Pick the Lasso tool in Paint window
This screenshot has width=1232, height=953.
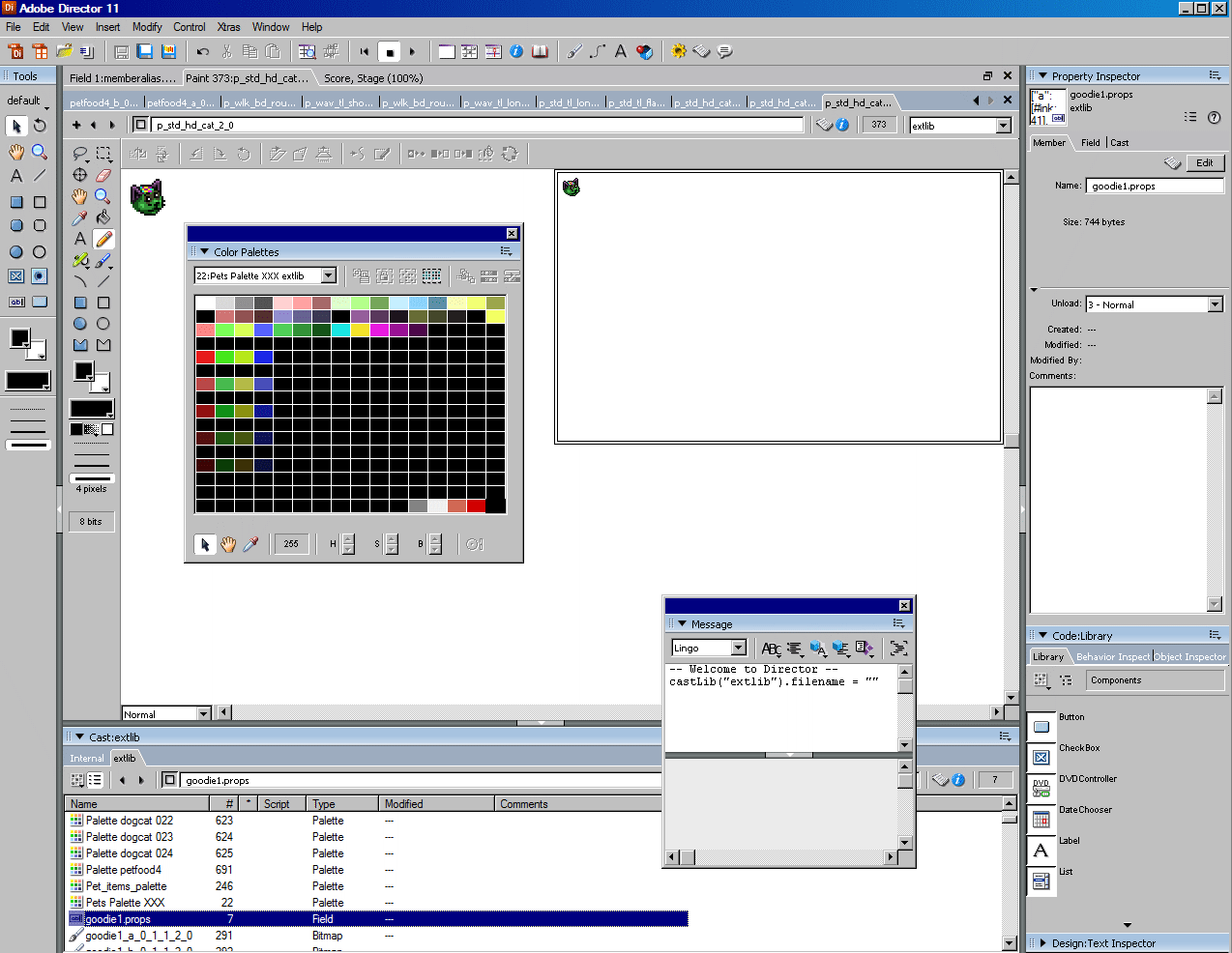click(x=80, y=154)
